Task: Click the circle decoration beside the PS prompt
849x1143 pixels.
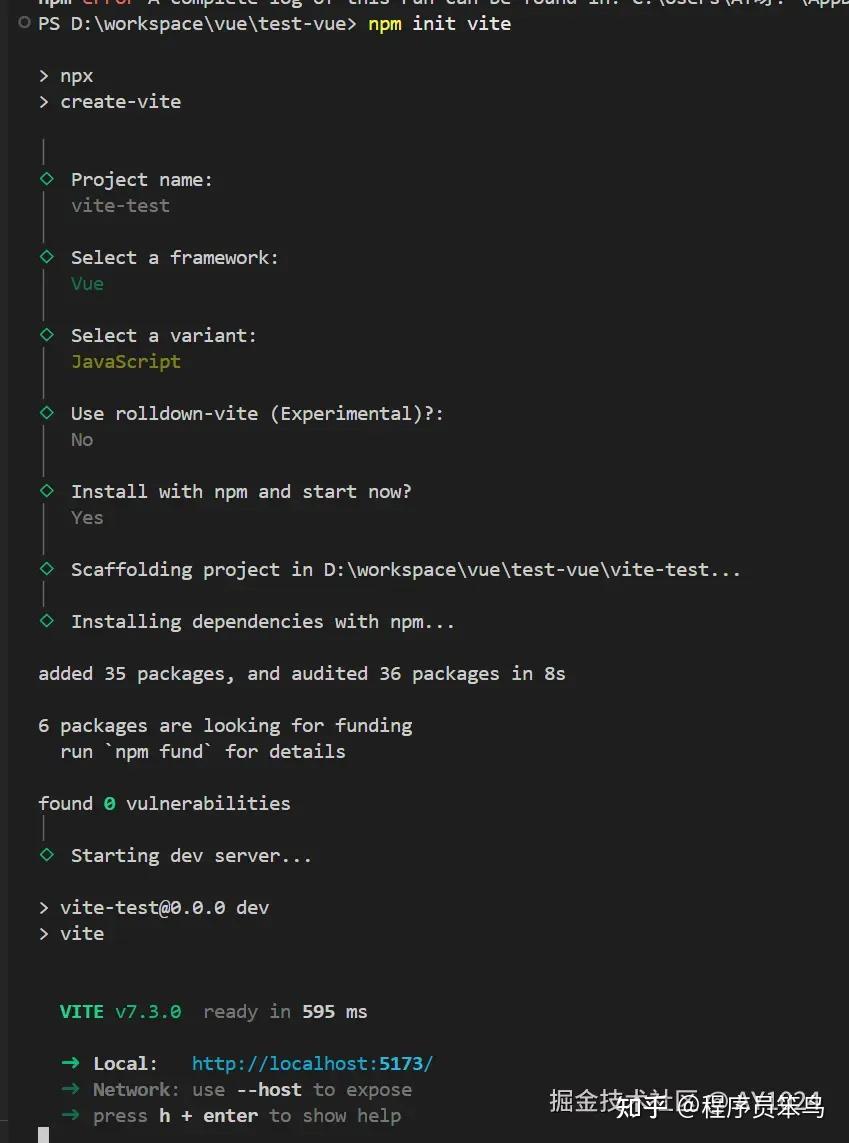Action: pos(24,23)
